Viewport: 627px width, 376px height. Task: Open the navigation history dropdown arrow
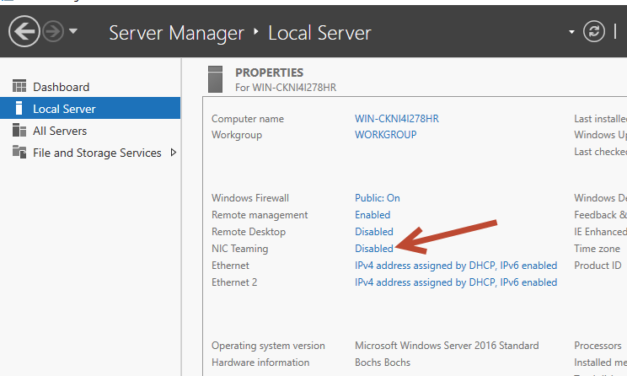pos(73,31)
